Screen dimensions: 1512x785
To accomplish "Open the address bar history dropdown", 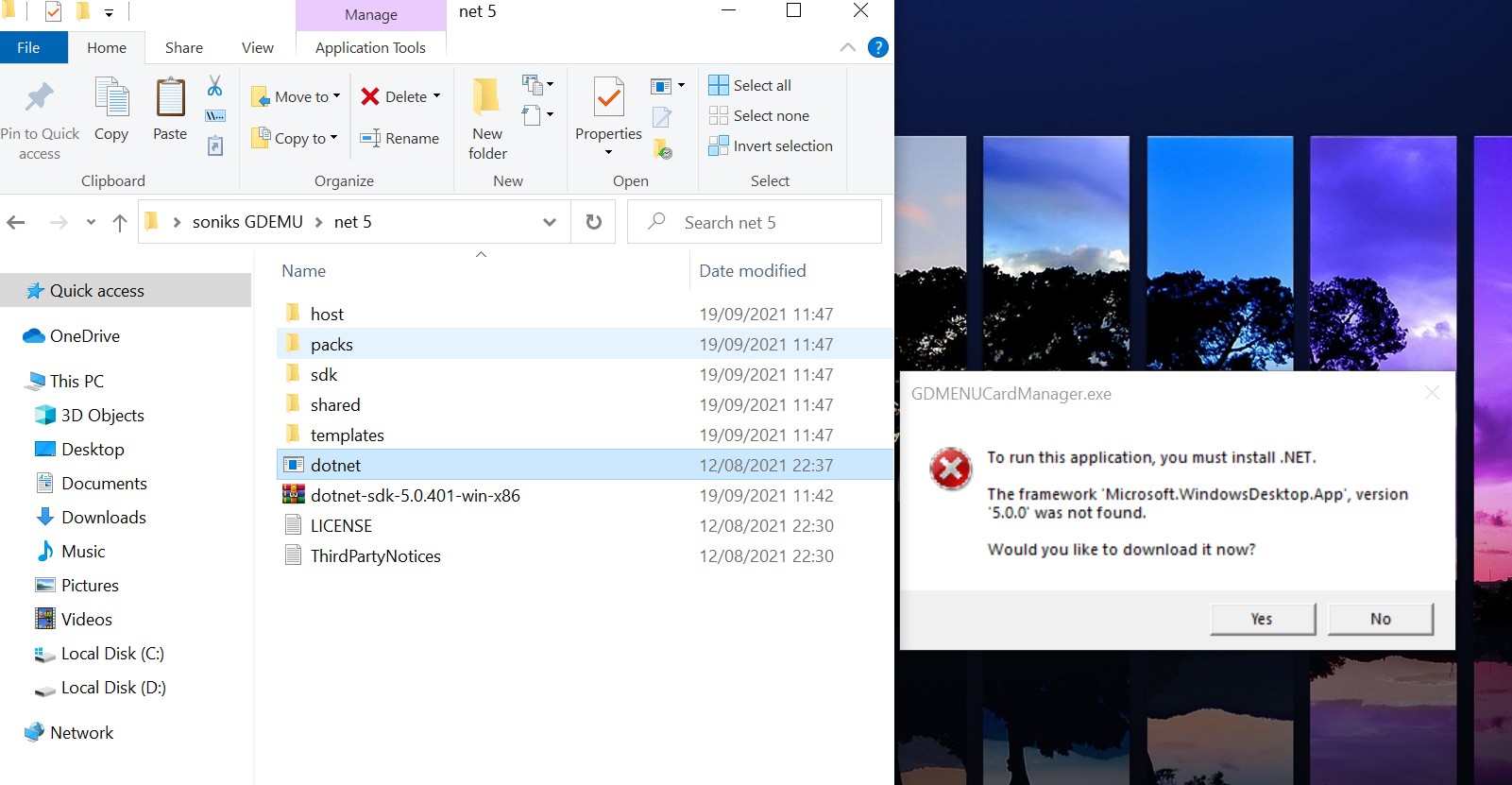I will [x=550, y=222].
